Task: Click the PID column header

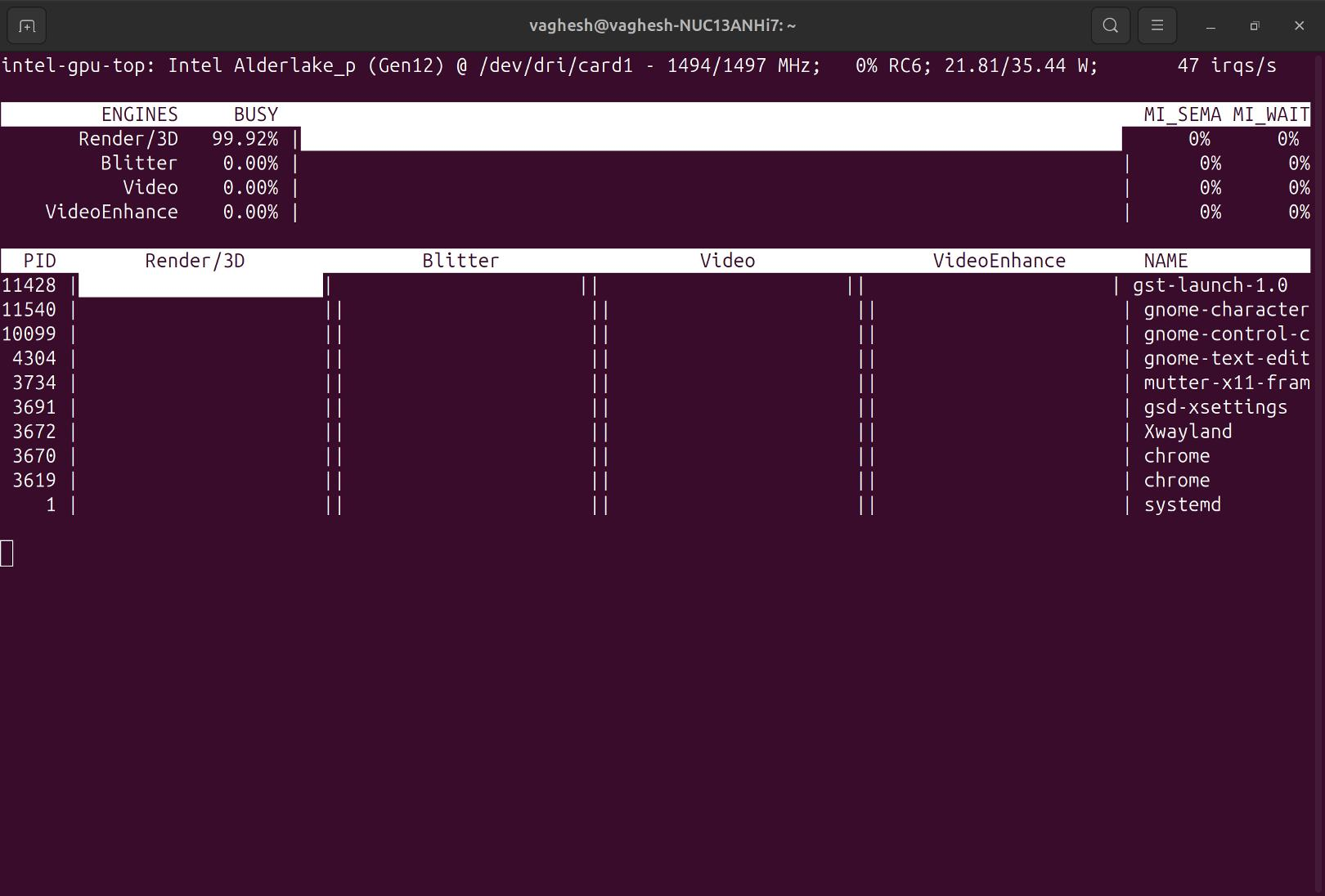Action: 39,260
